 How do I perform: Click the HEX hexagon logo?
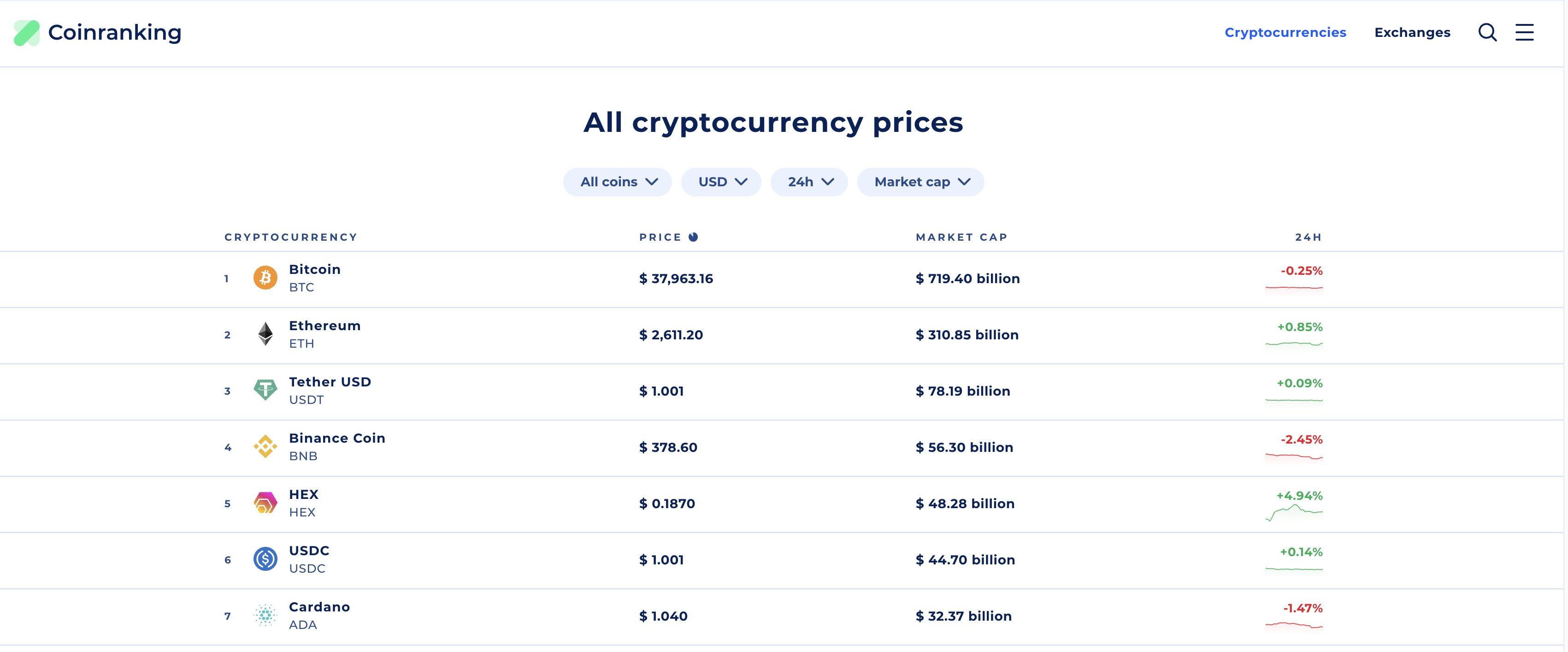[266, 503]
